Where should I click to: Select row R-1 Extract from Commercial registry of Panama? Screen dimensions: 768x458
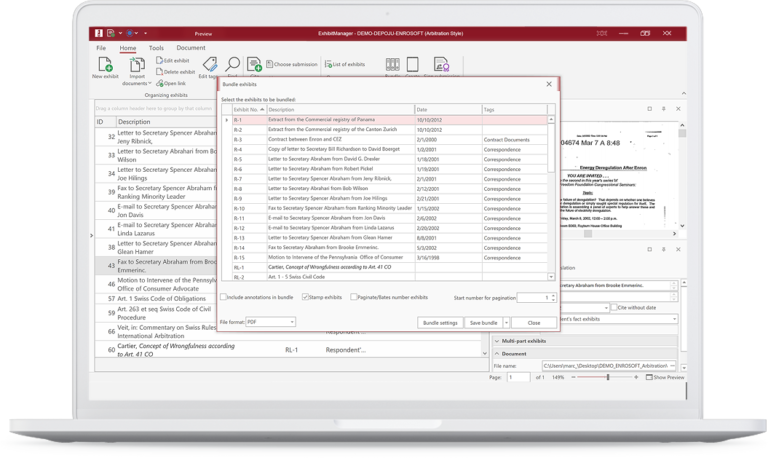[389, 120]
